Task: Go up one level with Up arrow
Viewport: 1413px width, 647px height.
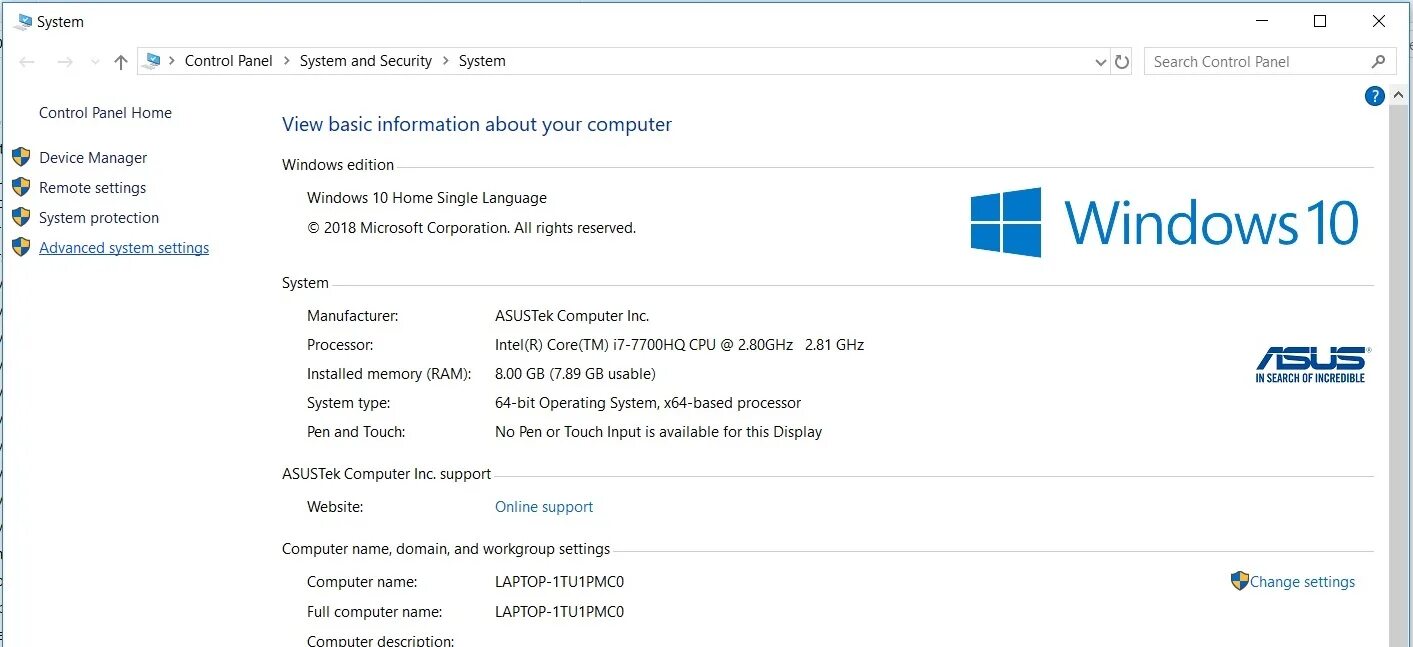Action: [121, 62]
